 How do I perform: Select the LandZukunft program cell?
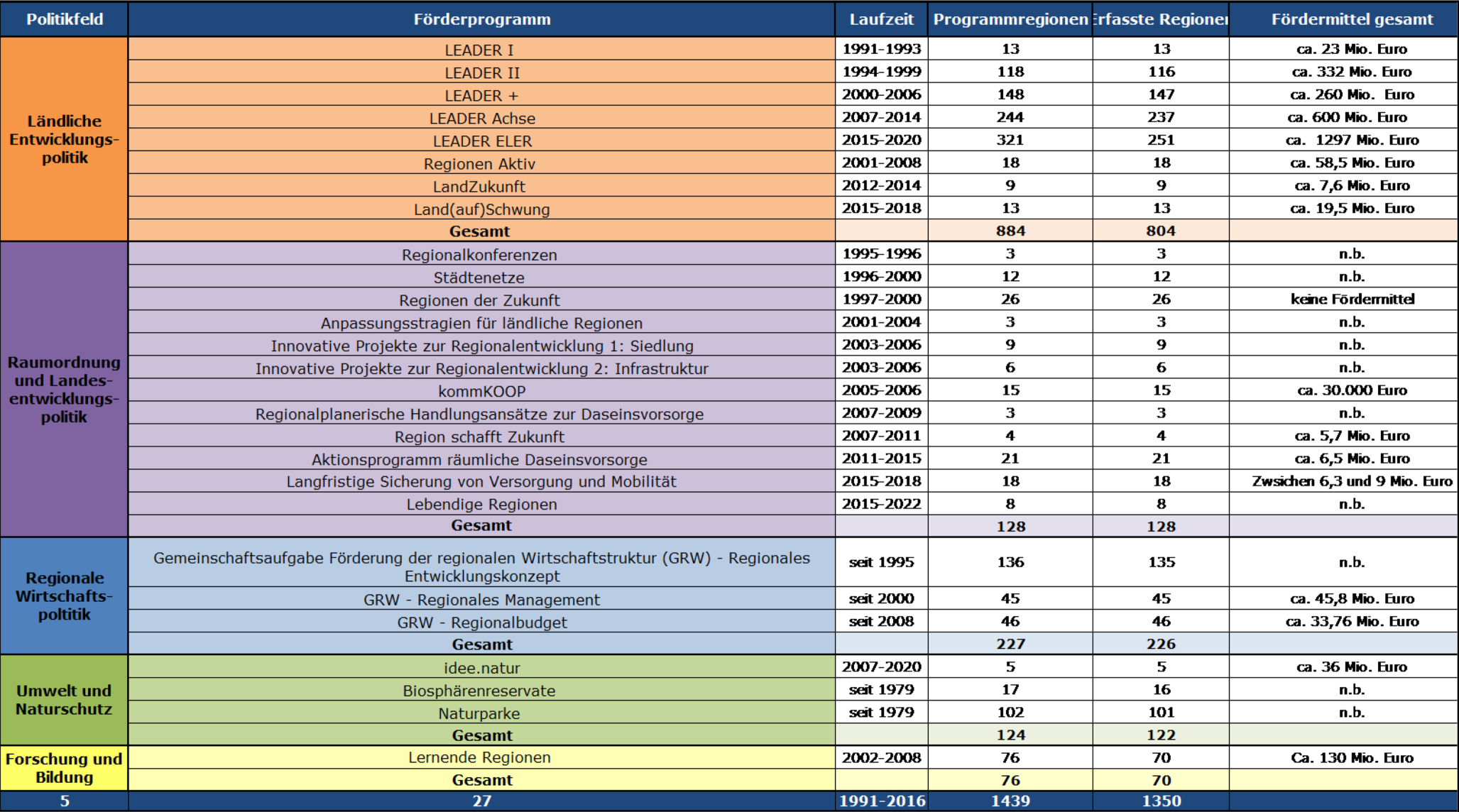tap(481, 185)
